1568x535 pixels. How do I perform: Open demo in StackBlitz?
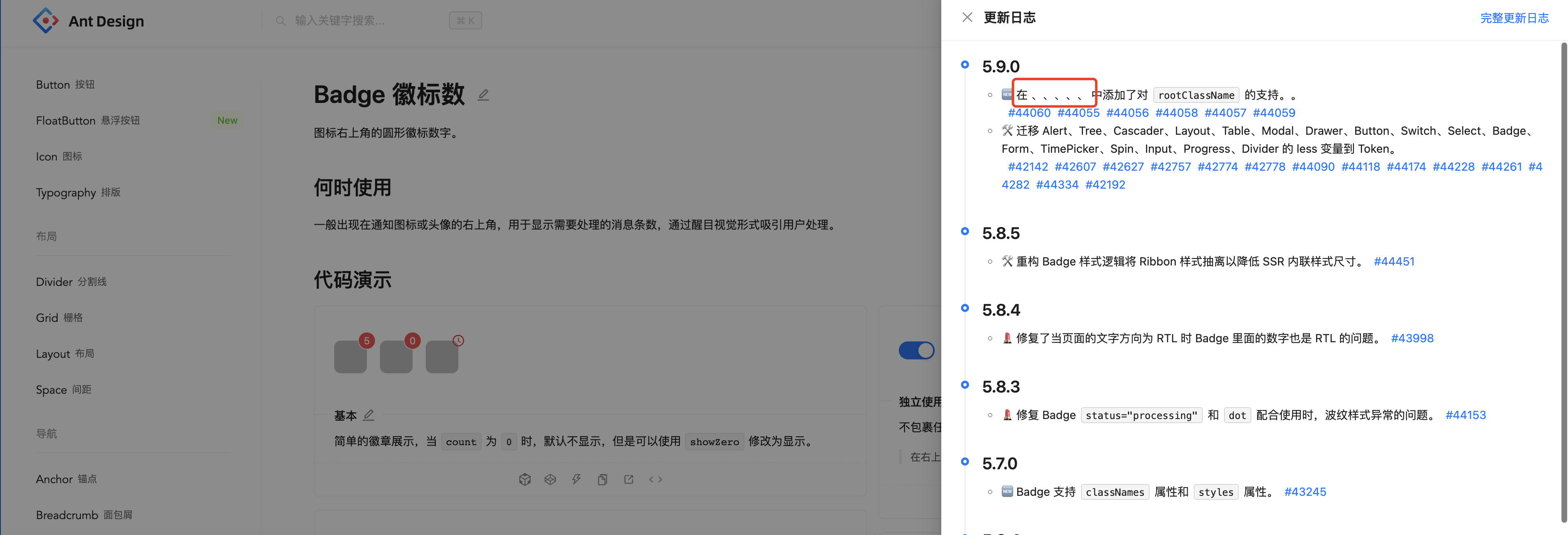coord(576,479)
